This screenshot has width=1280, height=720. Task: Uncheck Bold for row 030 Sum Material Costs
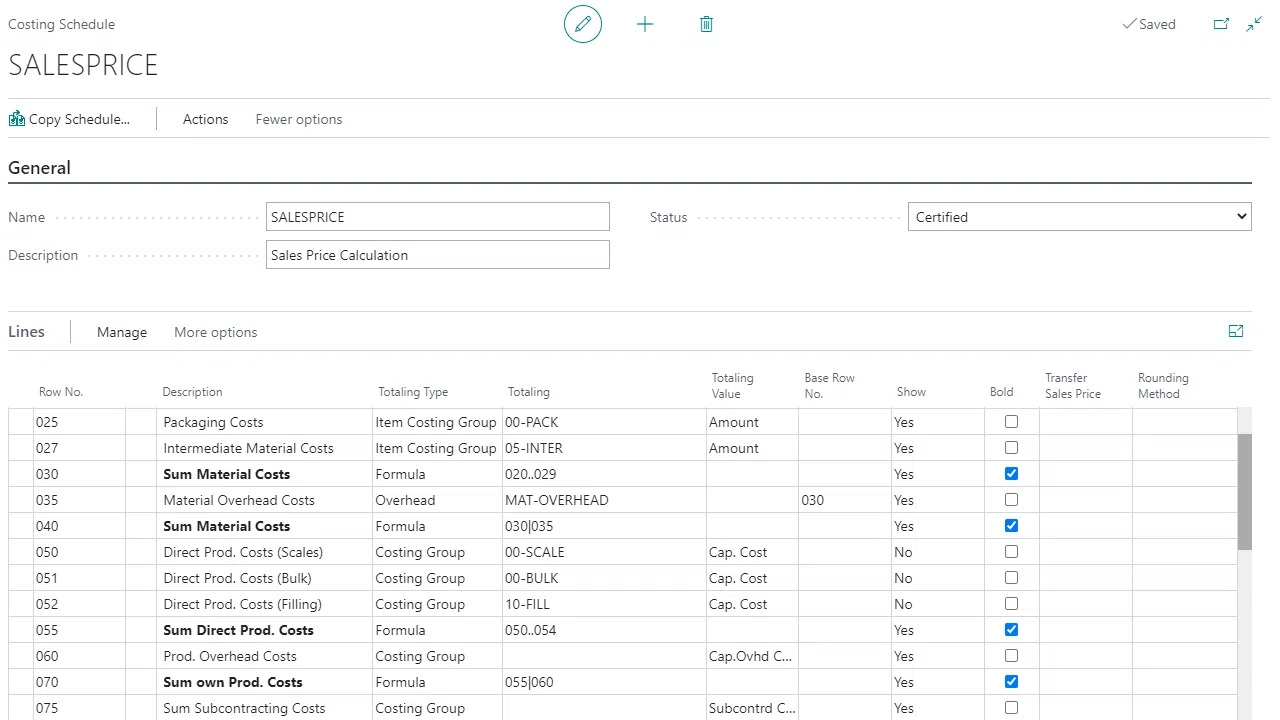(x=1011, y=474)
